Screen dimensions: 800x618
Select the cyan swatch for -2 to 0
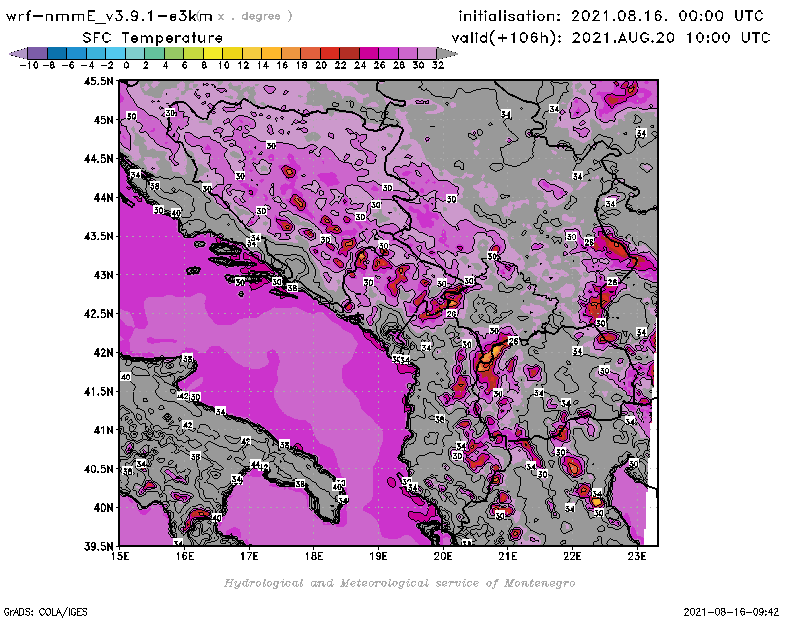[116, 53]
